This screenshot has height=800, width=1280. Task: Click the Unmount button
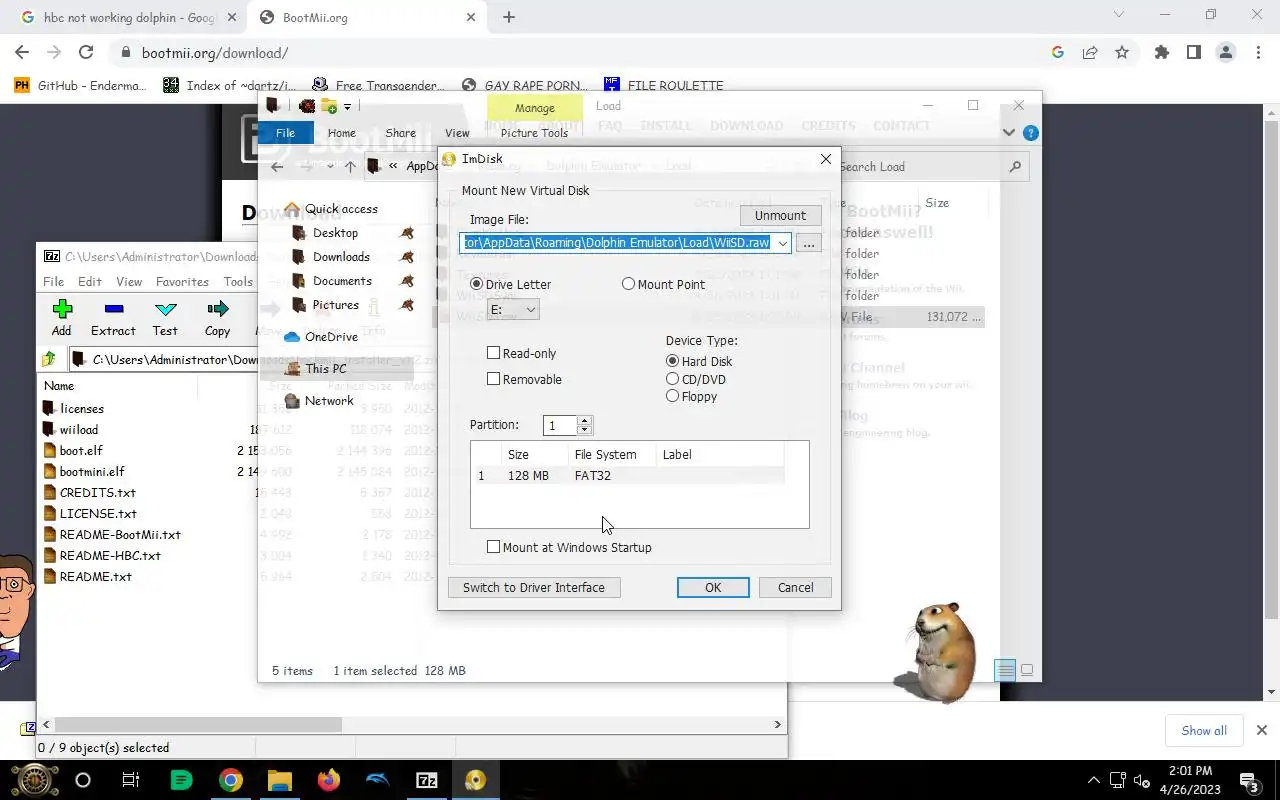pyautogui.click(x=780, y=215)
